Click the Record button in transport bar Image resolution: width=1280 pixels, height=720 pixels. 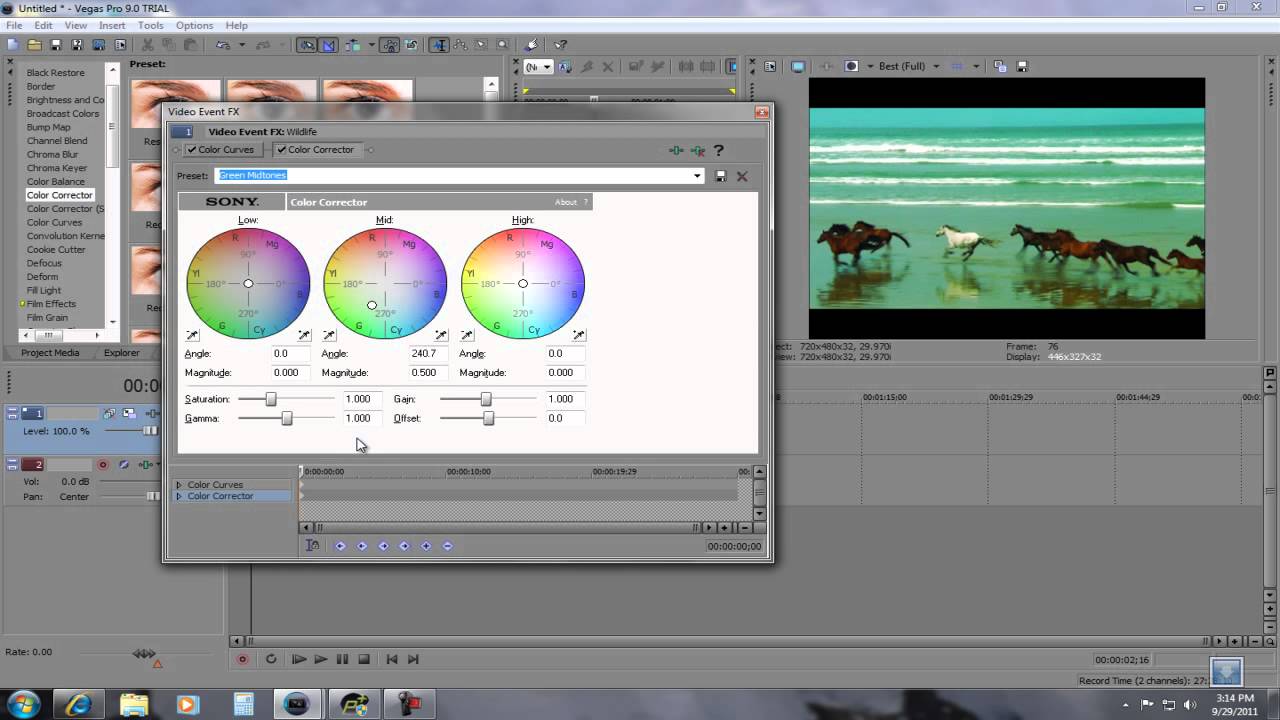(x=242, y=659)
